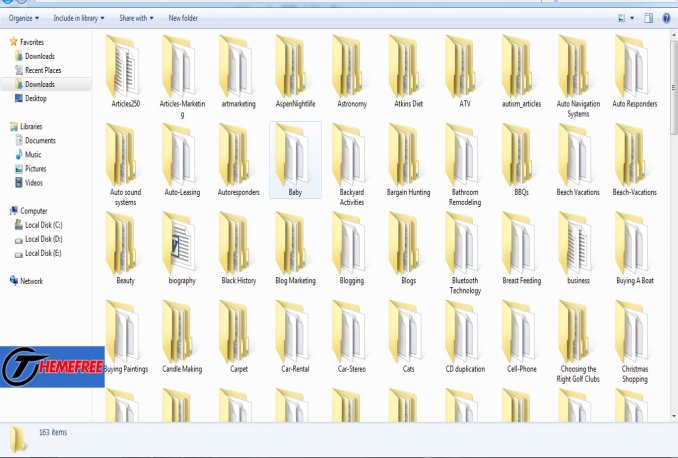Choose the Candle Making folder
Viewport: 678px width, 458px height.
click(181, 332)
